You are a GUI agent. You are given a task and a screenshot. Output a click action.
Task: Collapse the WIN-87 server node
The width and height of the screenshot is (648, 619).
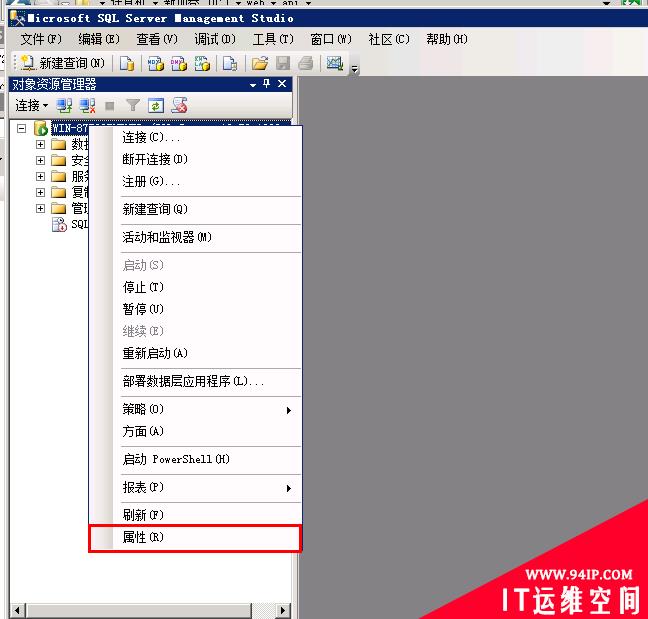pos(21,129)
